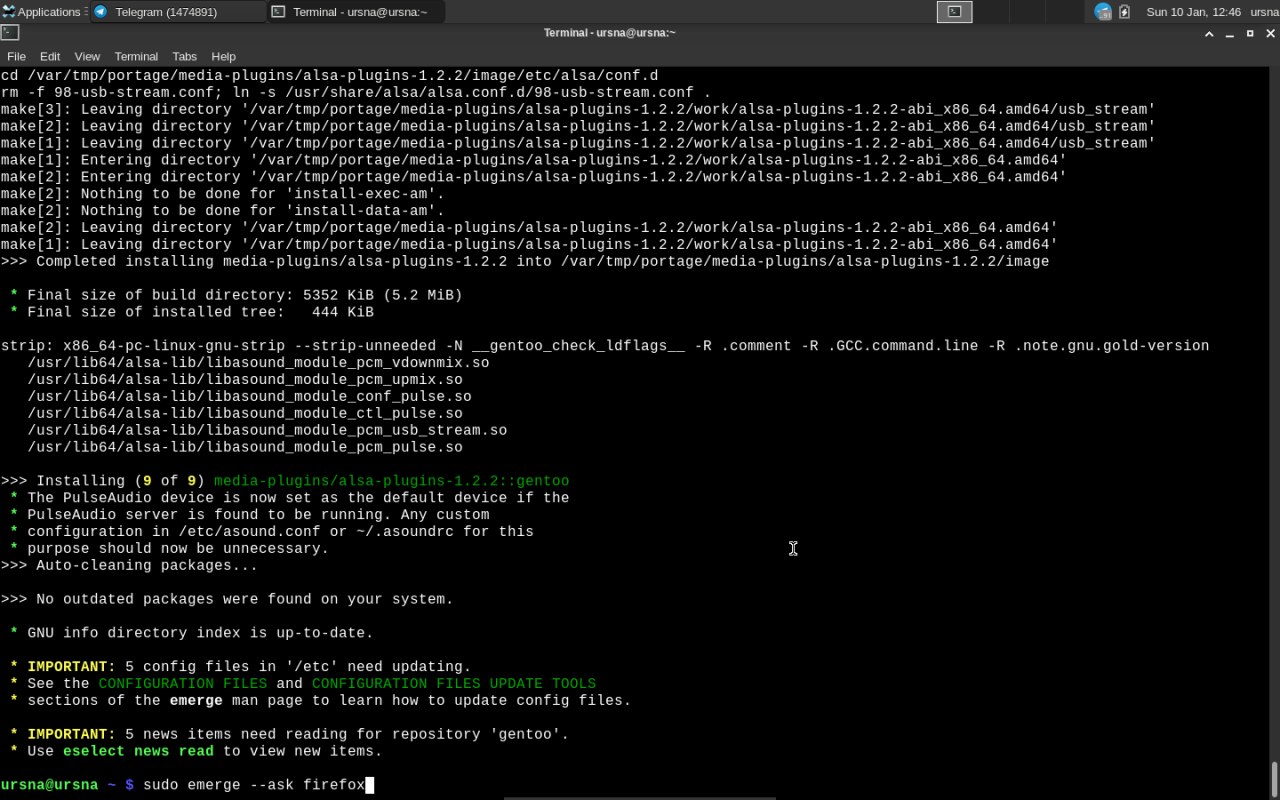Click the 'GNU info directory index is up-to-date' line
1280x800 pixels.
pyautogui.click(x=192, y=633)
